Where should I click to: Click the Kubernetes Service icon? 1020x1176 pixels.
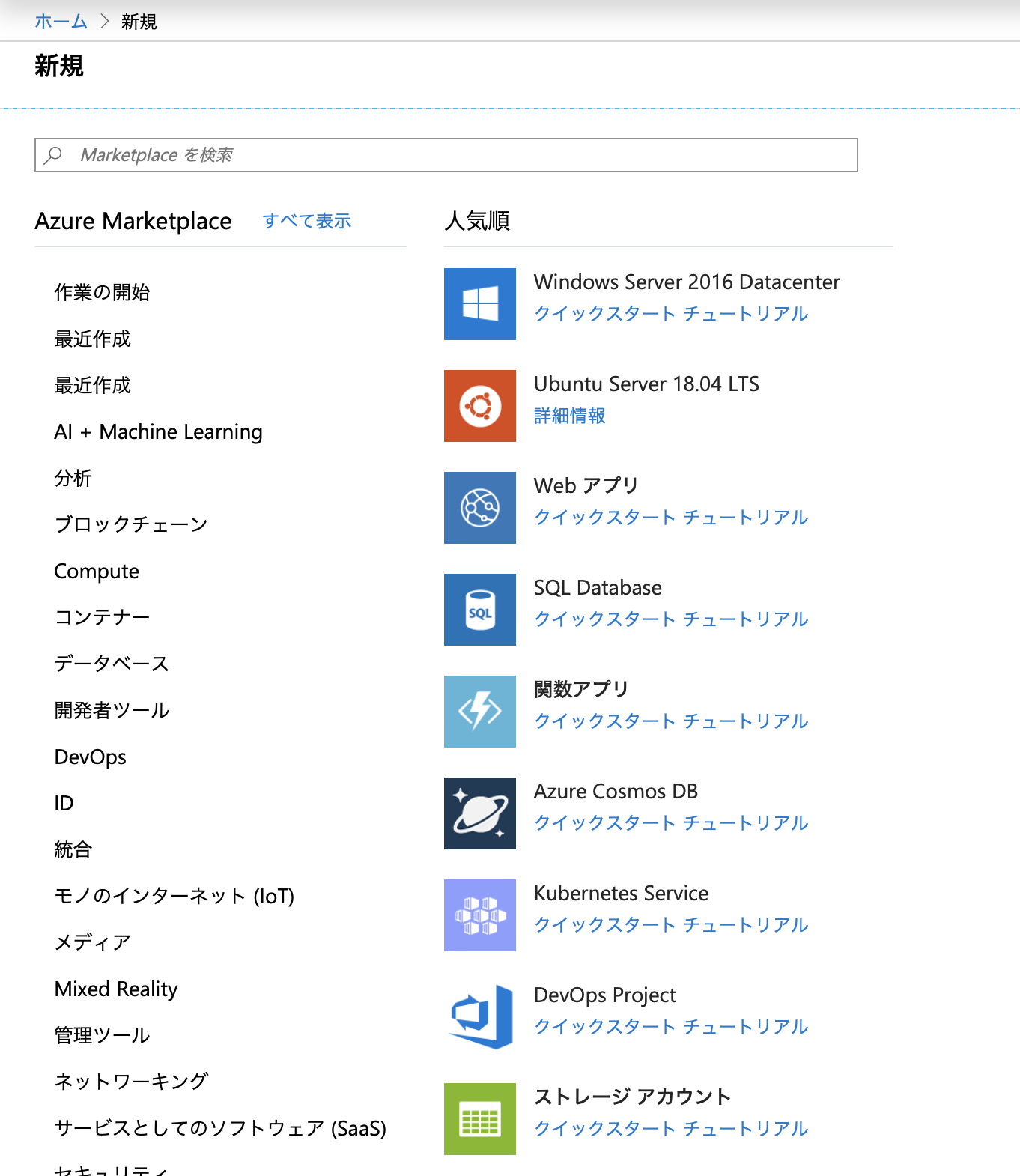point(480,915)
